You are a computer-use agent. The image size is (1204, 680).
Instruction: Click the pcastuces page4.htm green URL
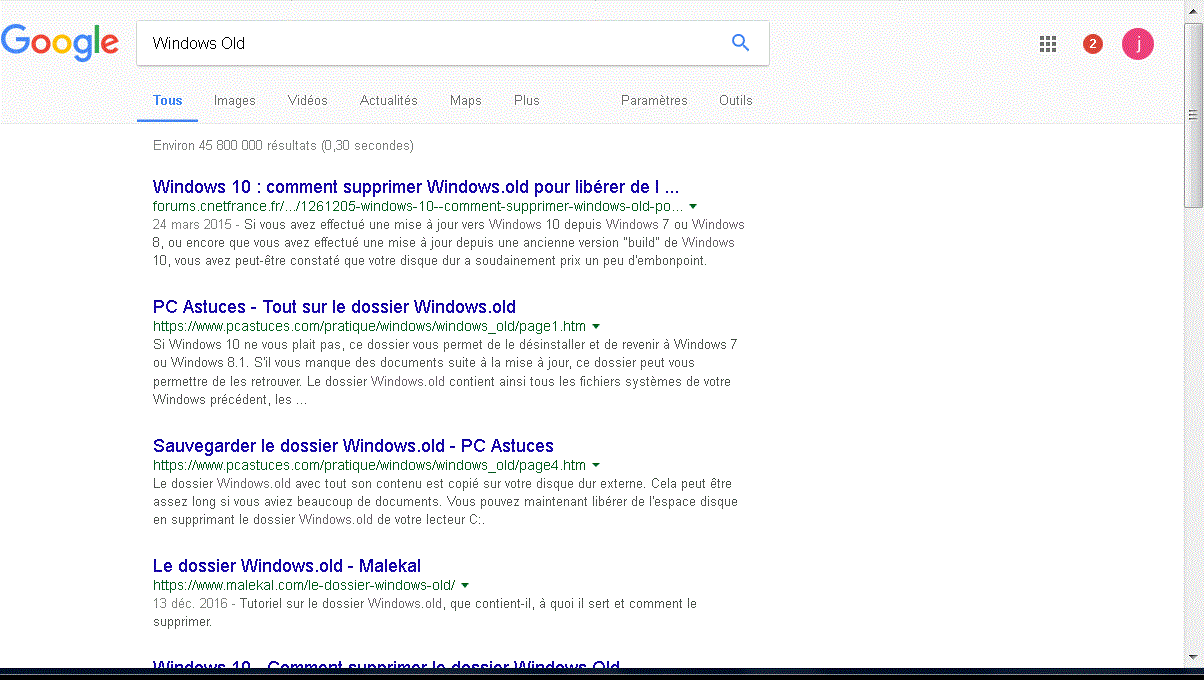(x=369, y=465)
